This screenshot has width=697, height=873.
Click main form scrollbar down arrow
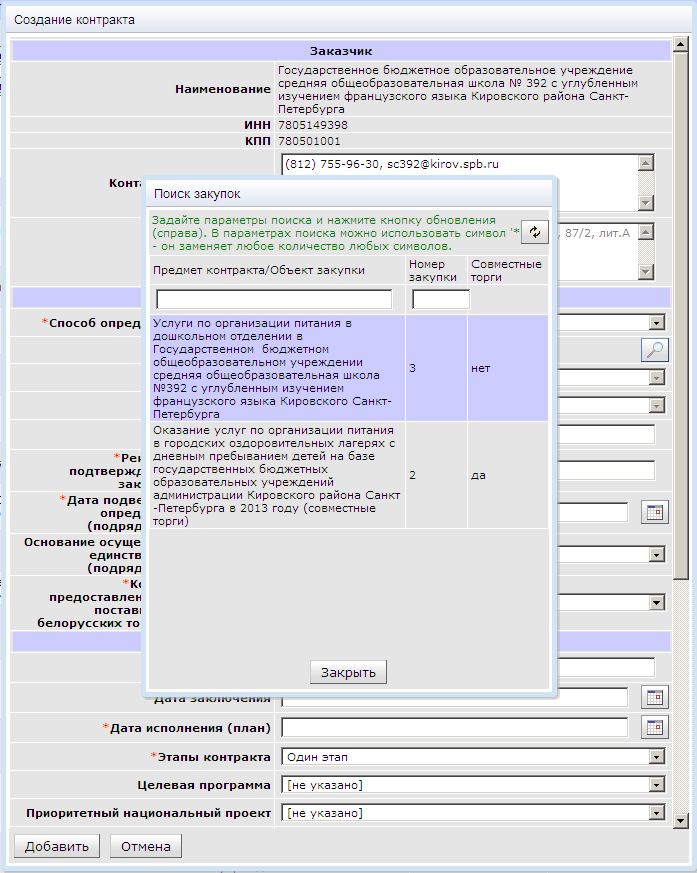coord(680,820)
